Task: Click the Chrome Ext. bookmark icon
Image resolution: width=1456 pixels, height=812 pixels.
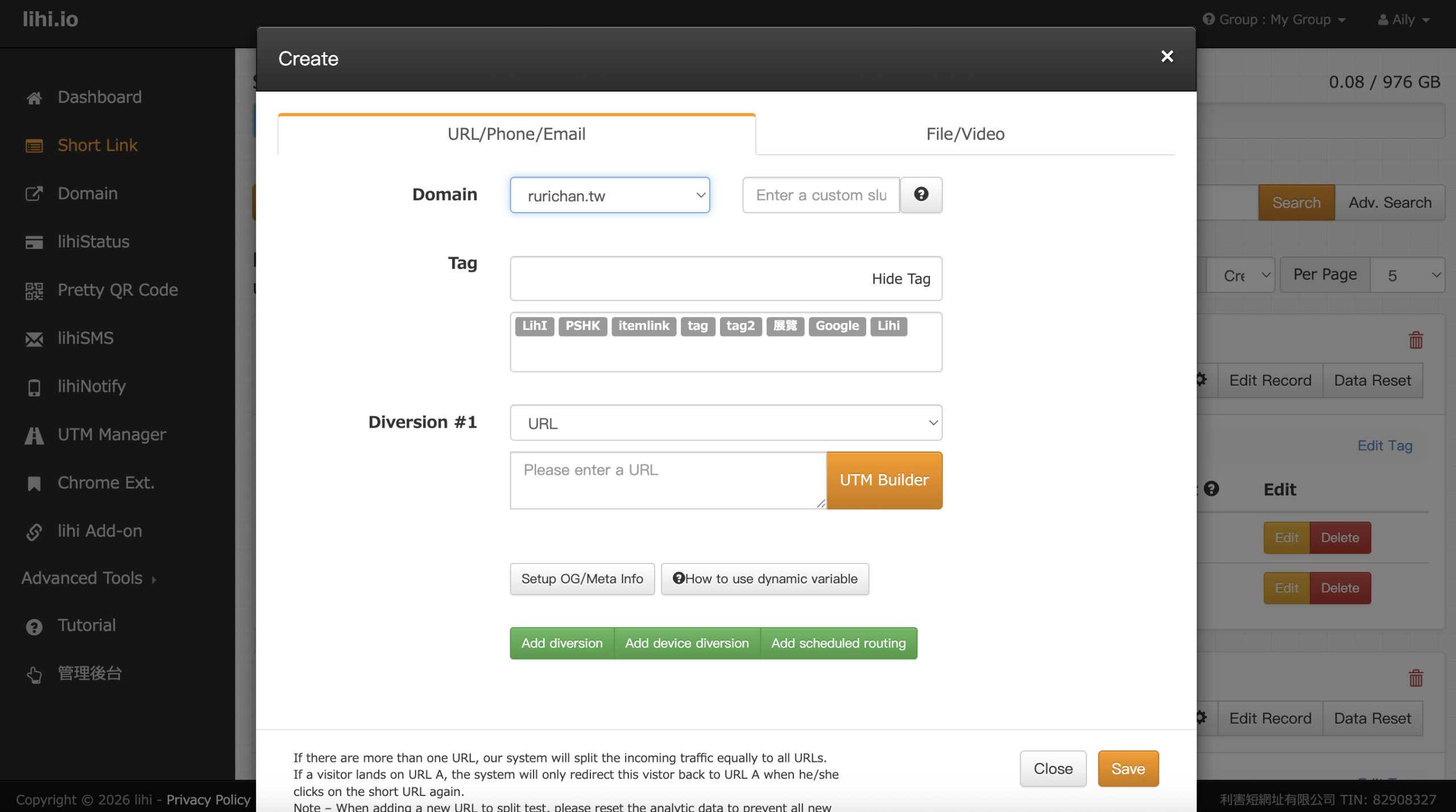Action: click(34, 484)
